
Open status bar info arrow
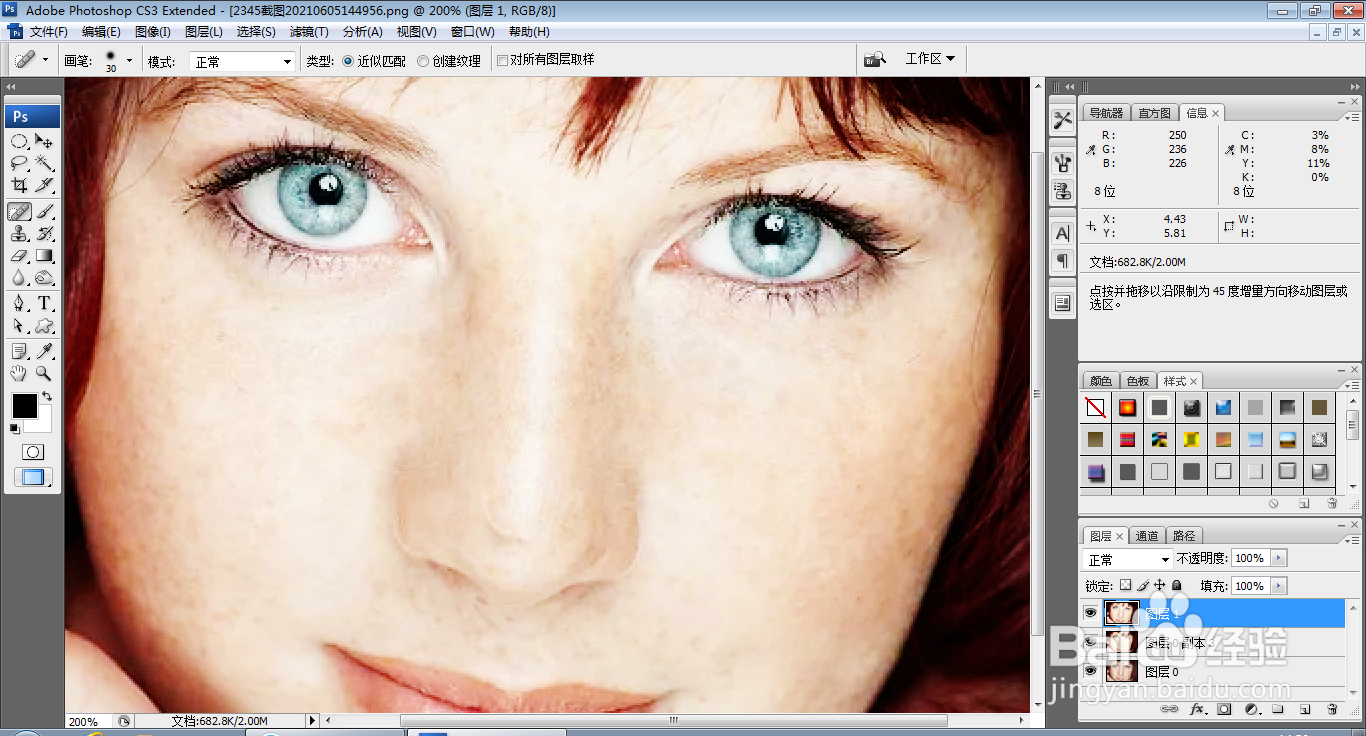pos(312,720)
